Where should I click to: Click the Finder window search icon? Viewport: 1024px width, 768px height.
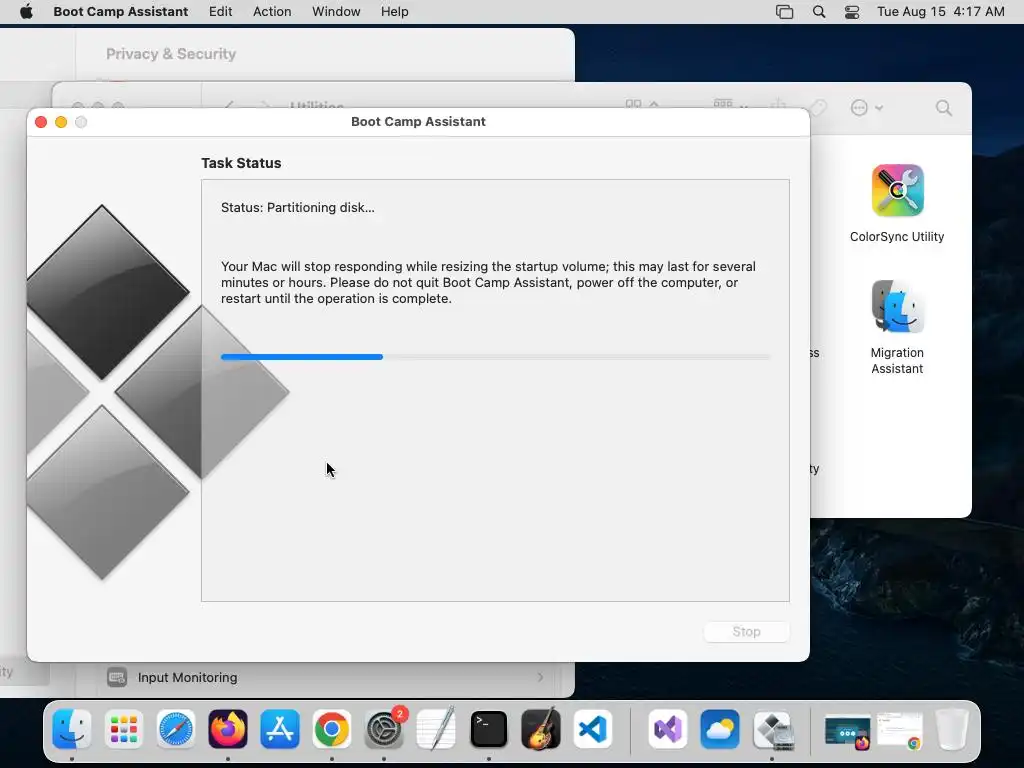(943, 108)
